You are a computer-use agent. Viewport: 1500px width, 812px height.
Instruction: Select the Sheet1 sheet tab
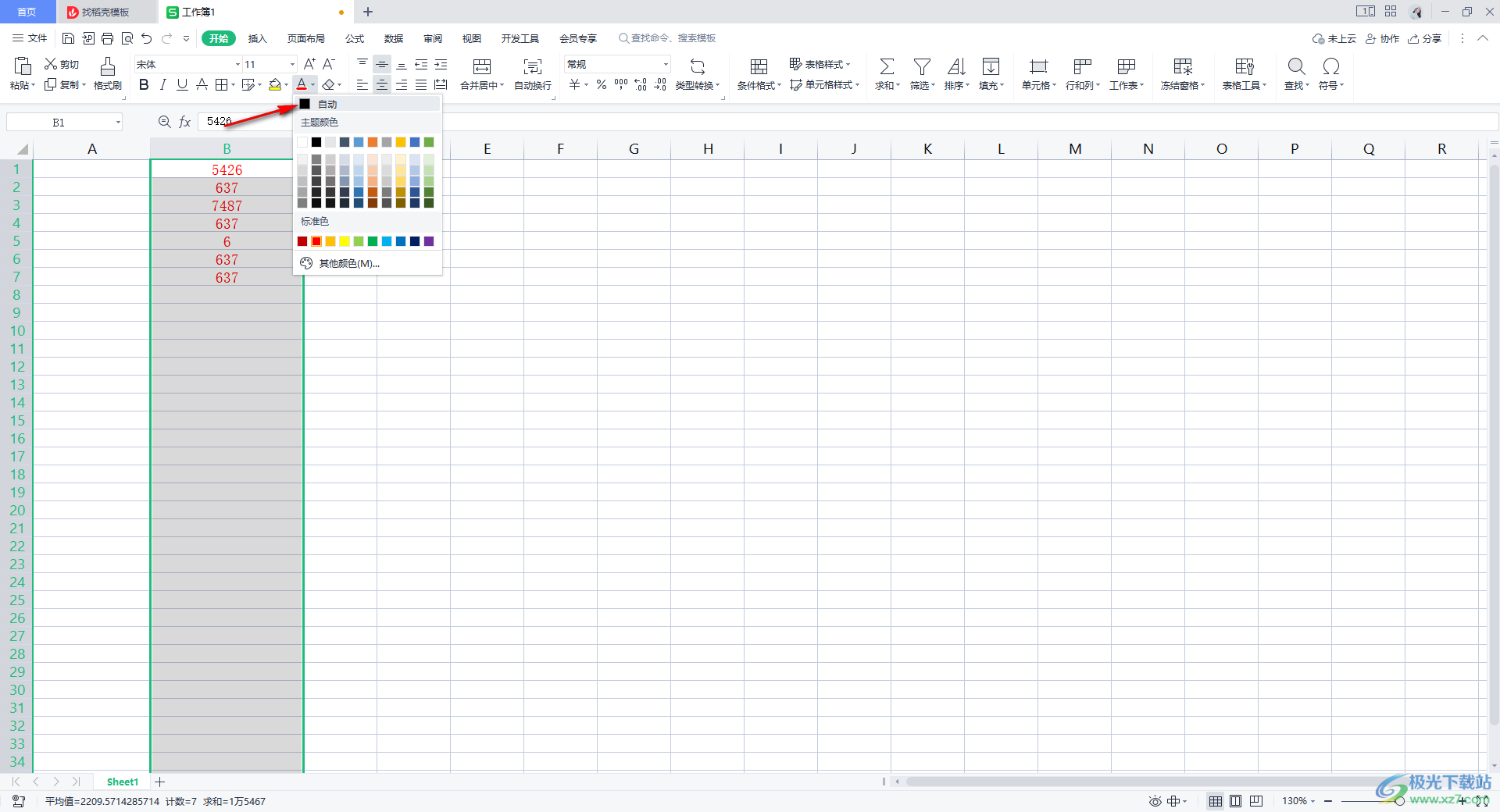point(123,782)
